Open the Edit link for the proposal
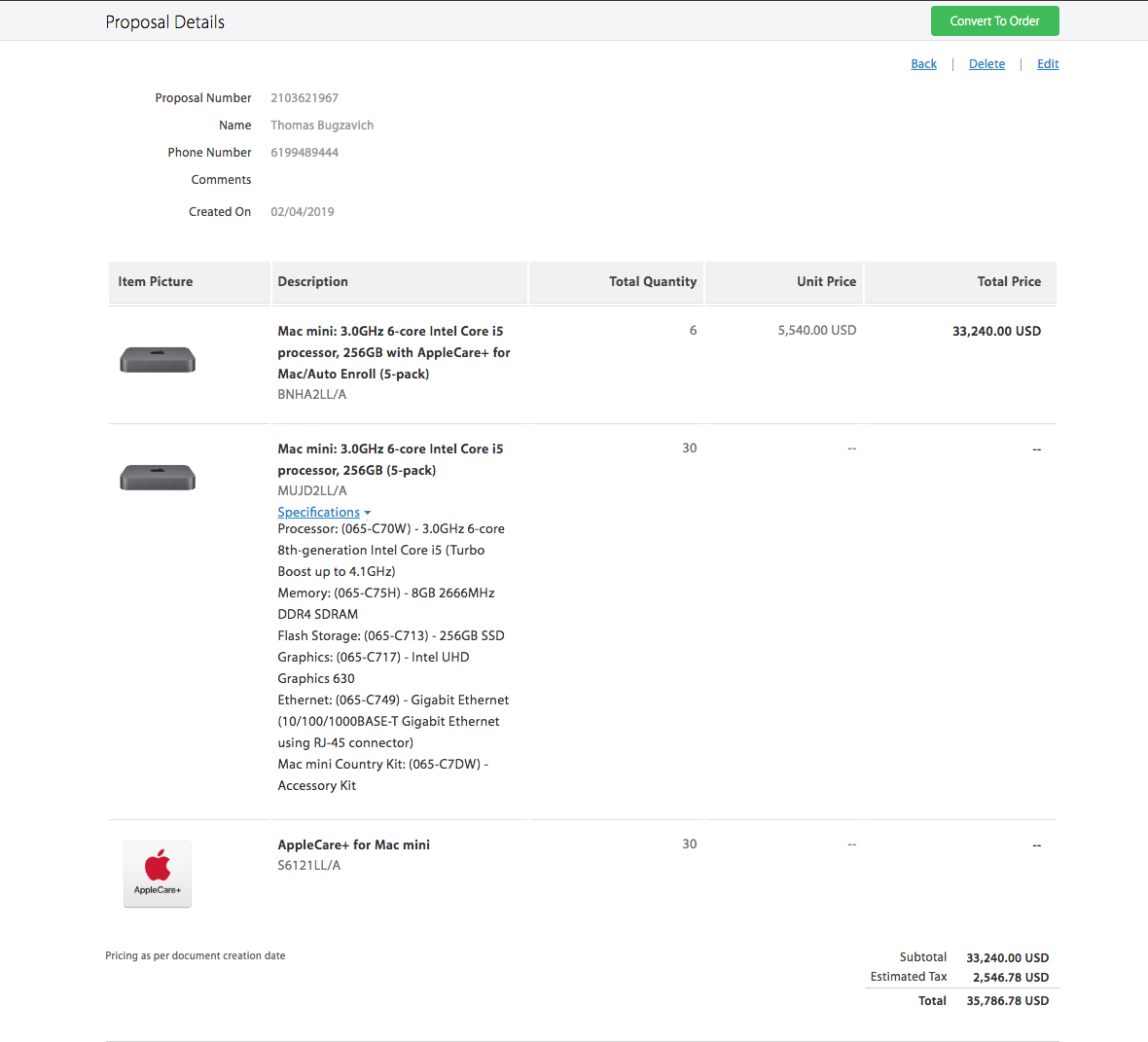Viewport: 1148px width, 1042px height. point(1048,63)
